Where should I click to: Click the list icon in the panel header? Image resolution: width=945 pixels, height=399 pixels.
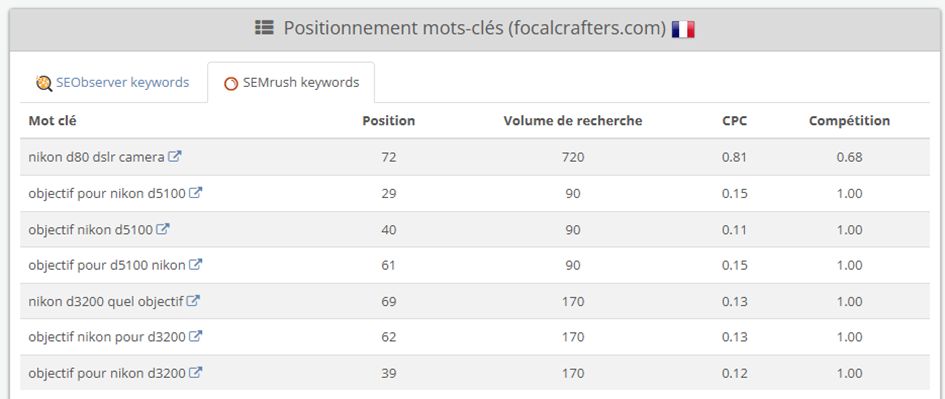click(x=265, y=28)
